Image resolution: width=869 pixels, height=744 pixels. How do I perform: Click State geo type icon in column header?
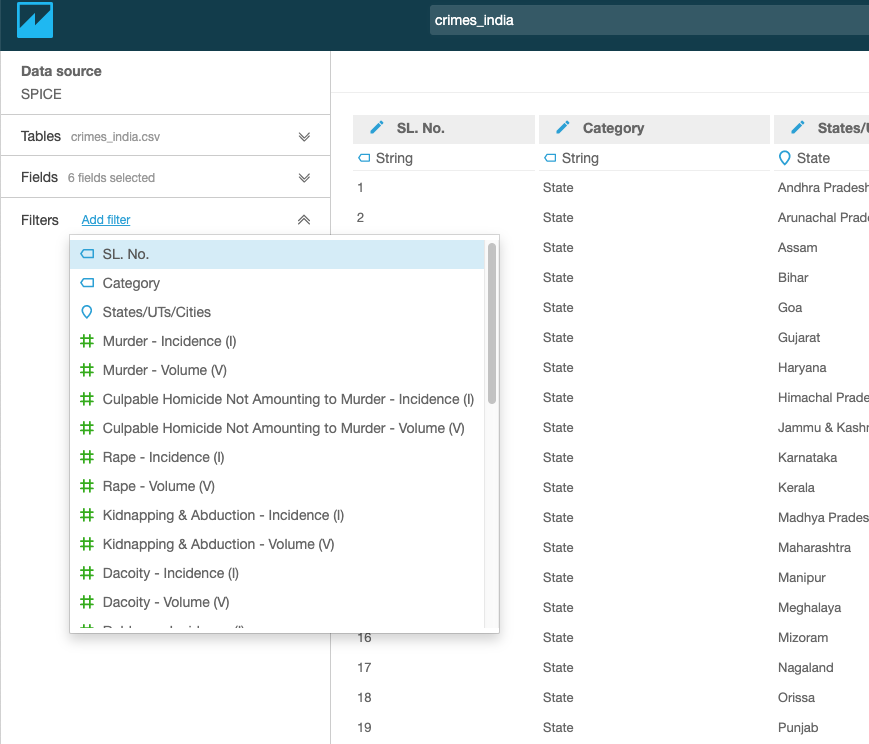tap(785, 158)
